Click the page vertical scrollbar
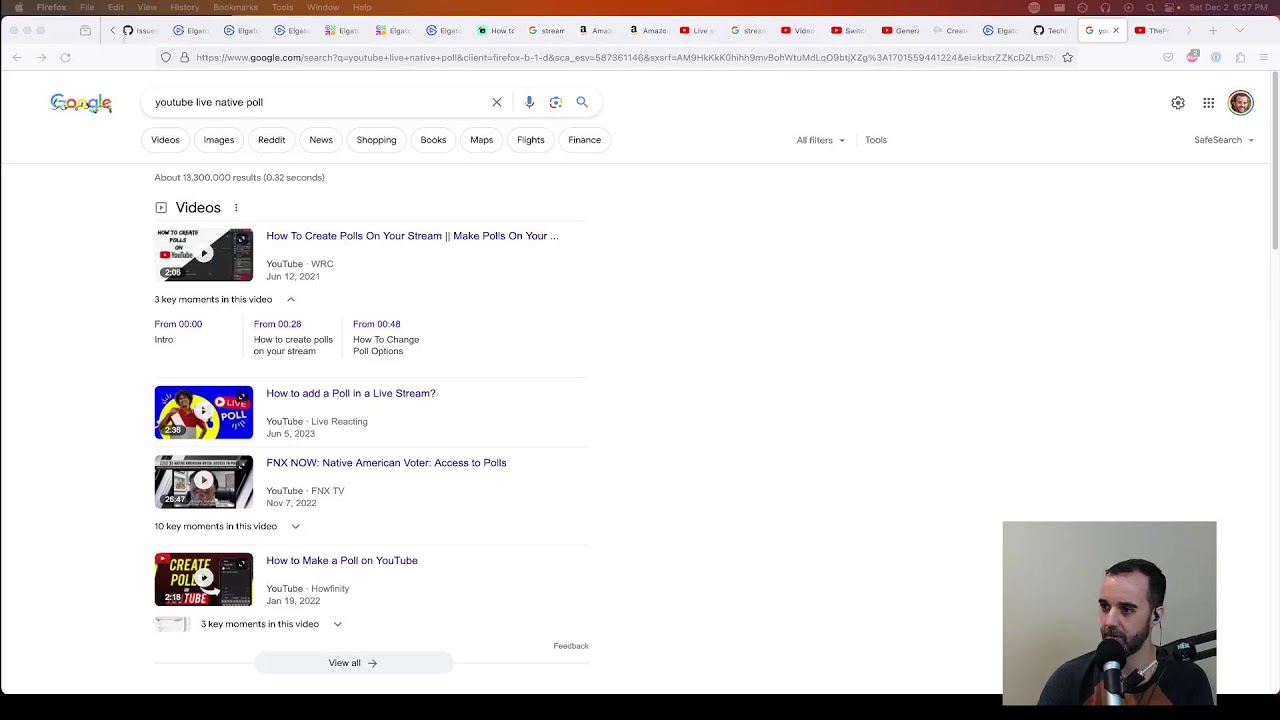The width and height of the screenshot is (1280, 720). pos(1274,160)
